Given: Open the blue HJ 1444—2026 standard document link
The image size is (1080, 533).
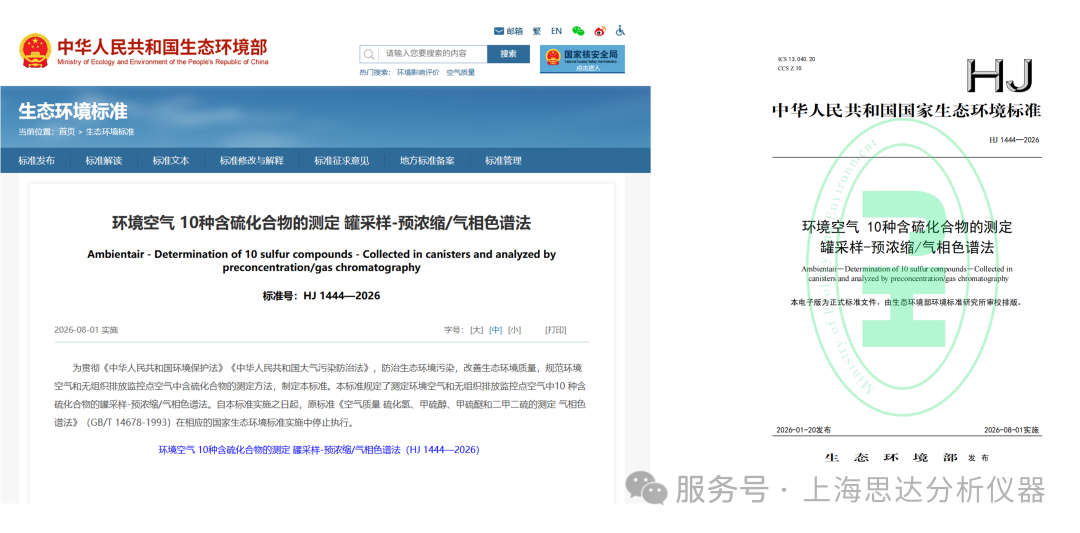Looking at the screenshot, I should click(319, 450).
